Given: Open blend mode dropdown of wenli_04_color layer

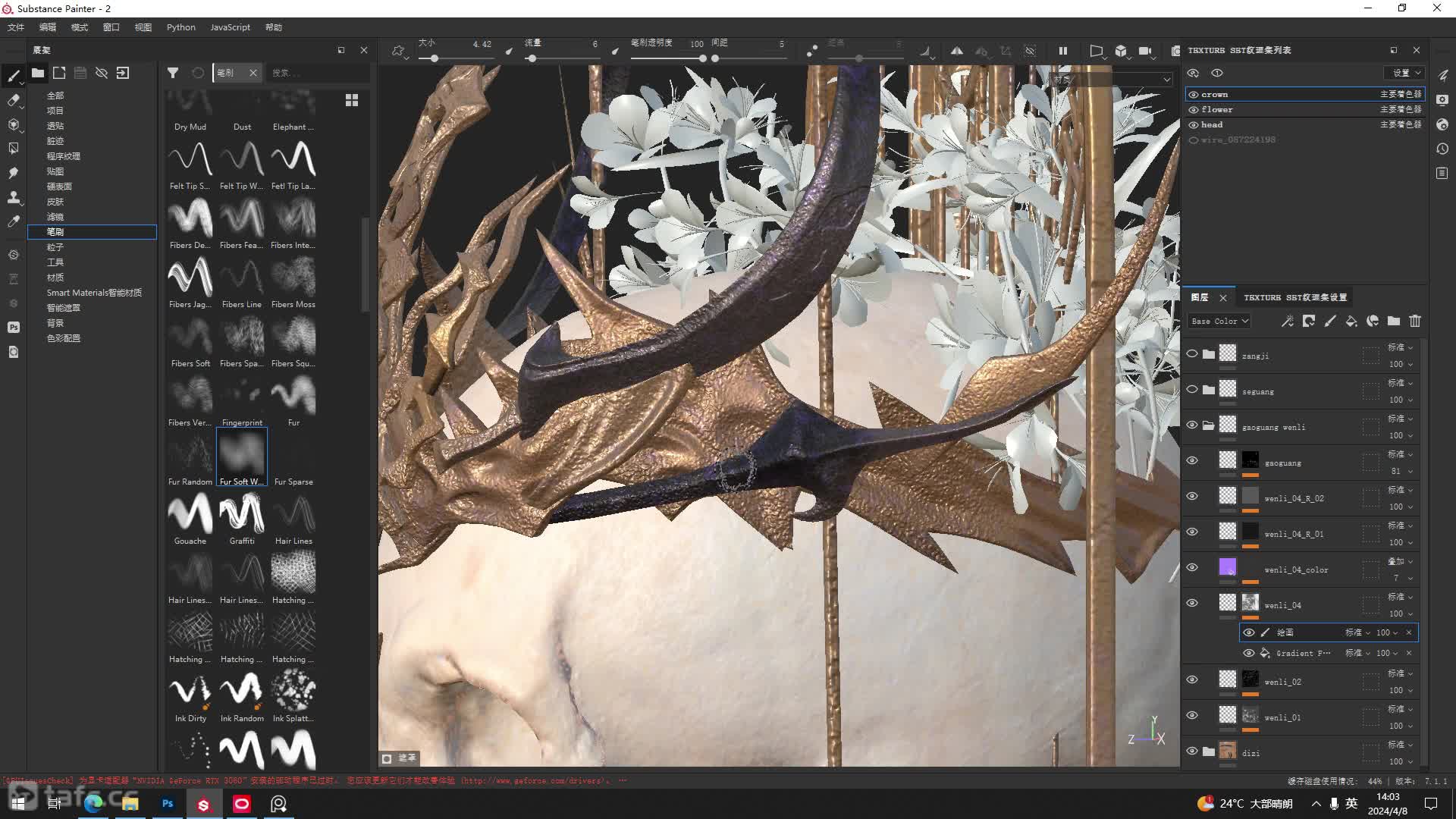Looking at the screenshot, I should tap(1400, 561).
